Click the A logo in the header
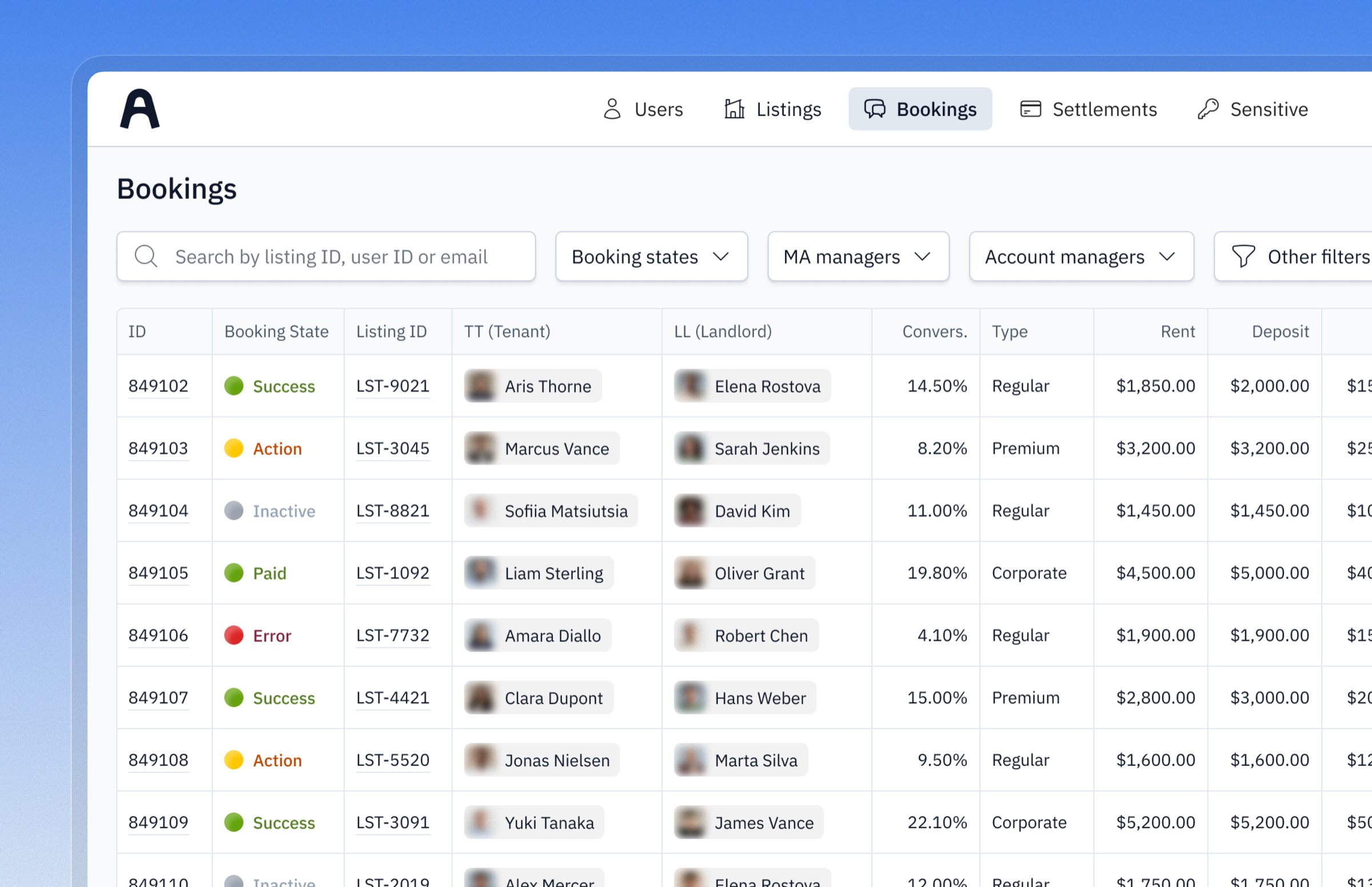Screen dimensions: 1372x887 tap(139, 108)
